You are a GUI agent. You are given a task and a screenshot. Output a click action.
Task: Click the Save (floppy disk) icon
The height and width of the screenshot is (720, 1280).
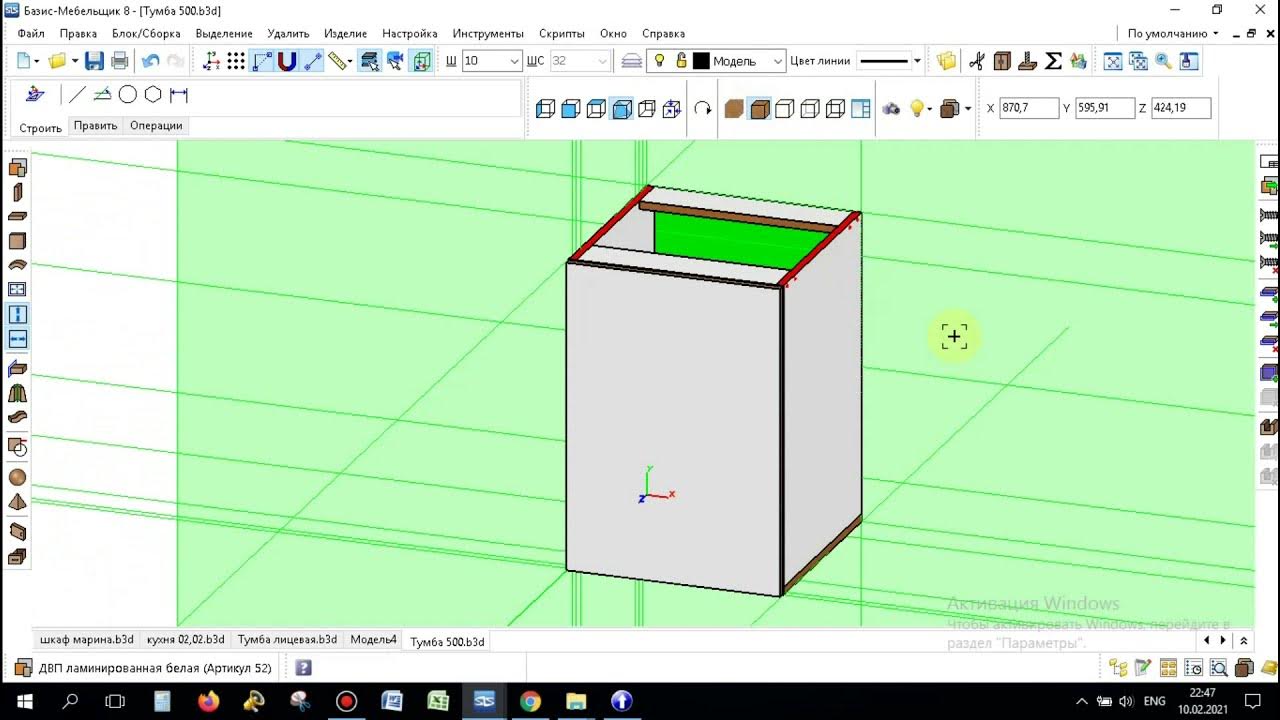pyautogui.click(x=94, y=61)
